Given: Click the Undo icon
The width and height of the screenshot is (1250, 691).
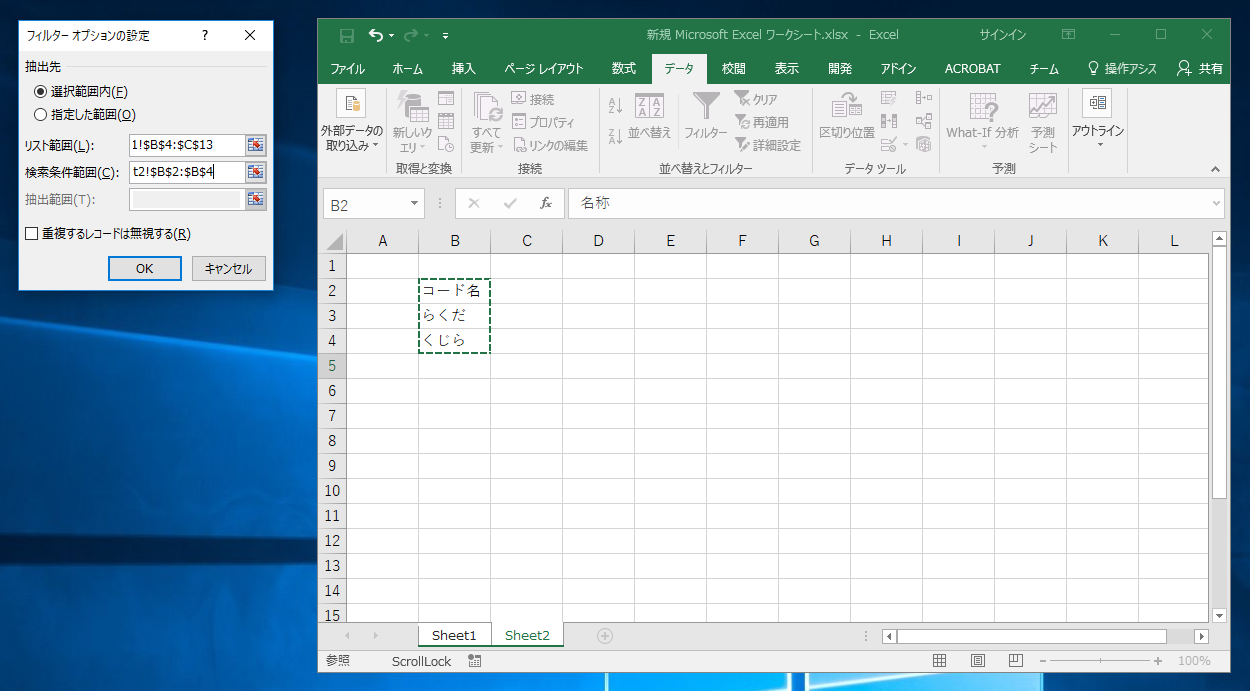Looking at the screenshot, I should coord(375,35).
